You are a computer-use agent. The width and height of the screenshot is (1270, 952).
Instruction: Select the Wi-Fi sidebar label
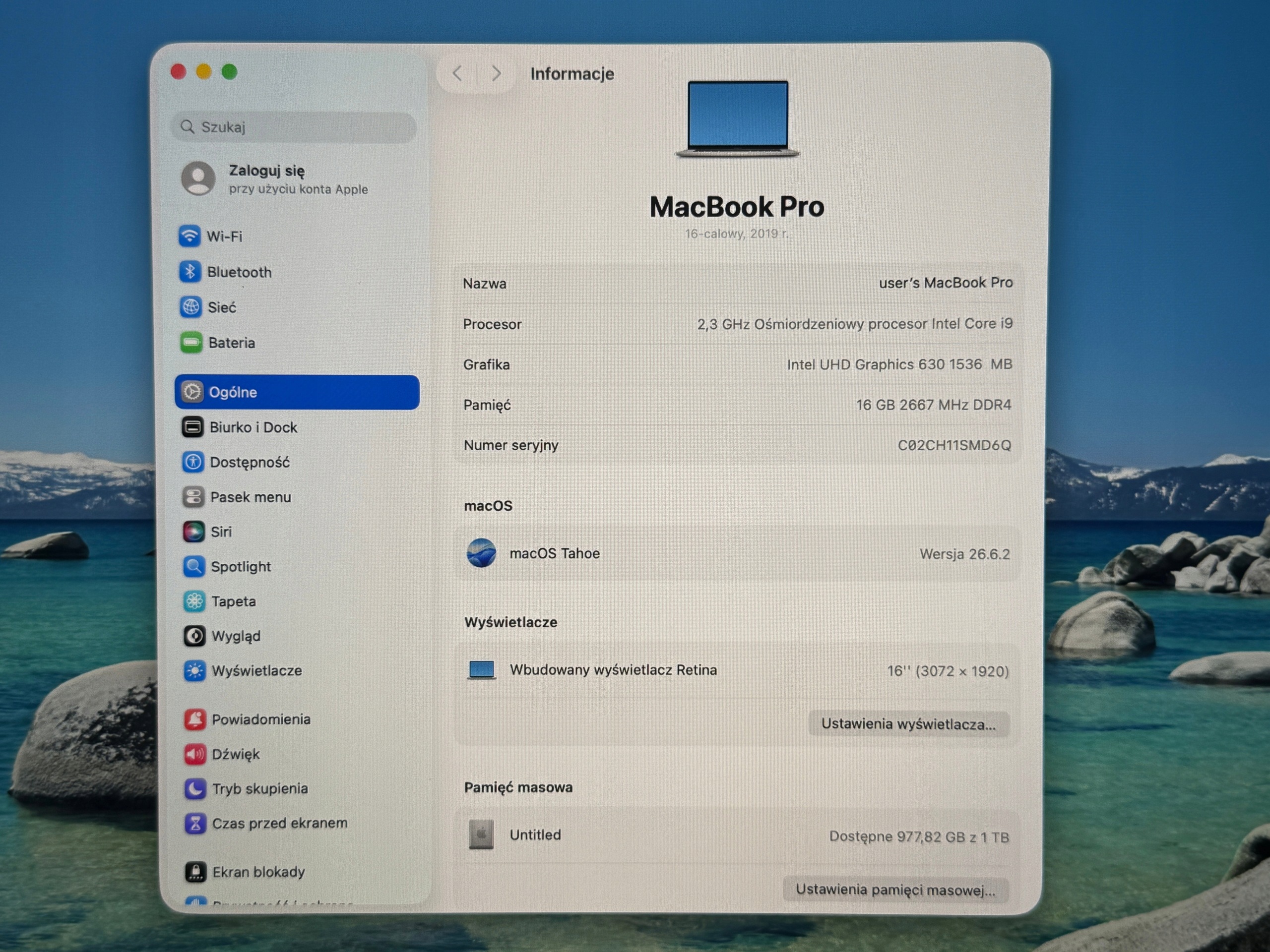[225, 237]
